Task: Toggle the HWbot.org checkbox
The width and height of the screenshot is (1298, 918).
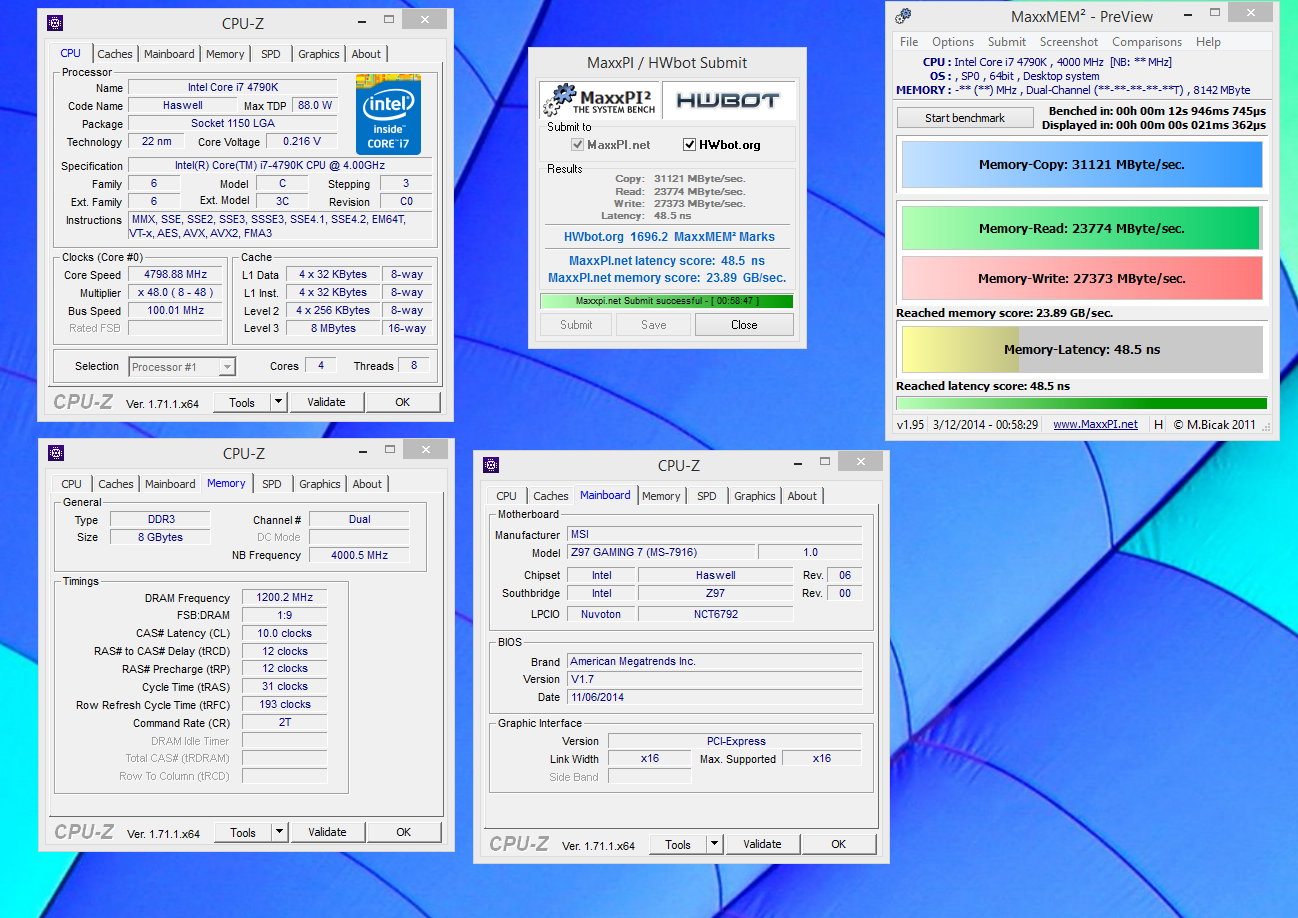Action: click(x=689, y=145)
